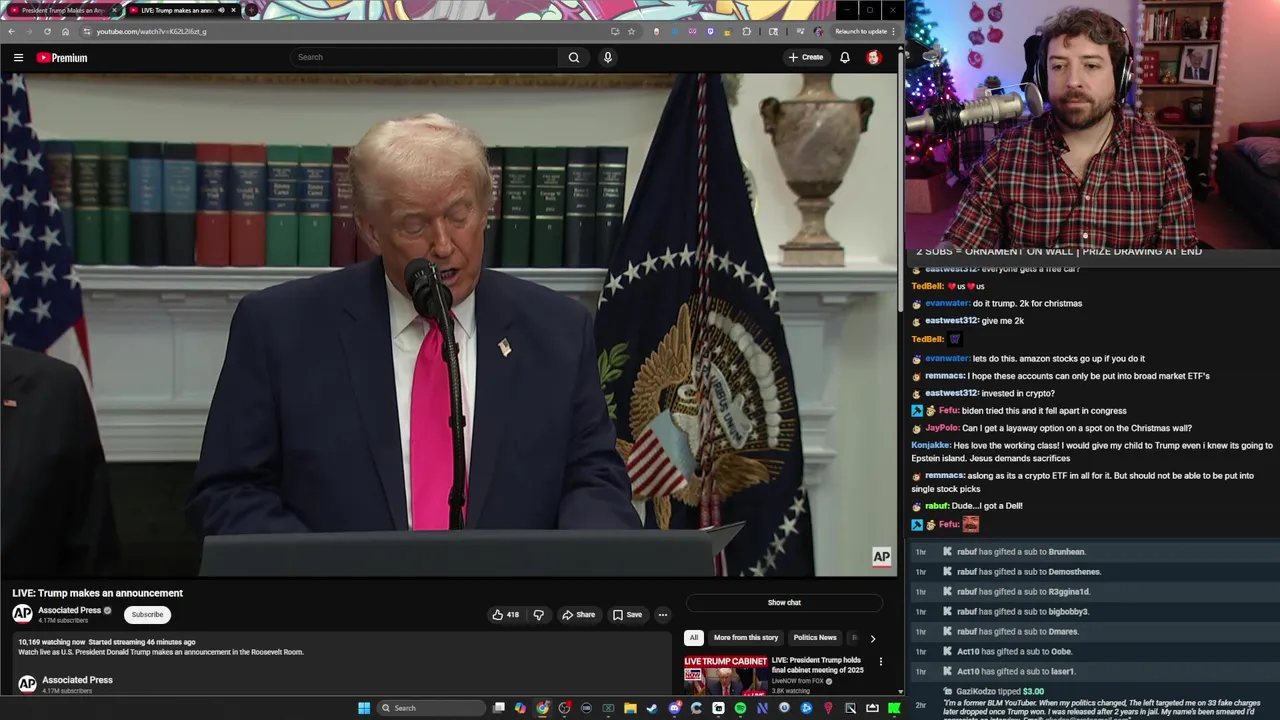Click GaziKodzo tipped $3.00 entry

pos(999,692)
